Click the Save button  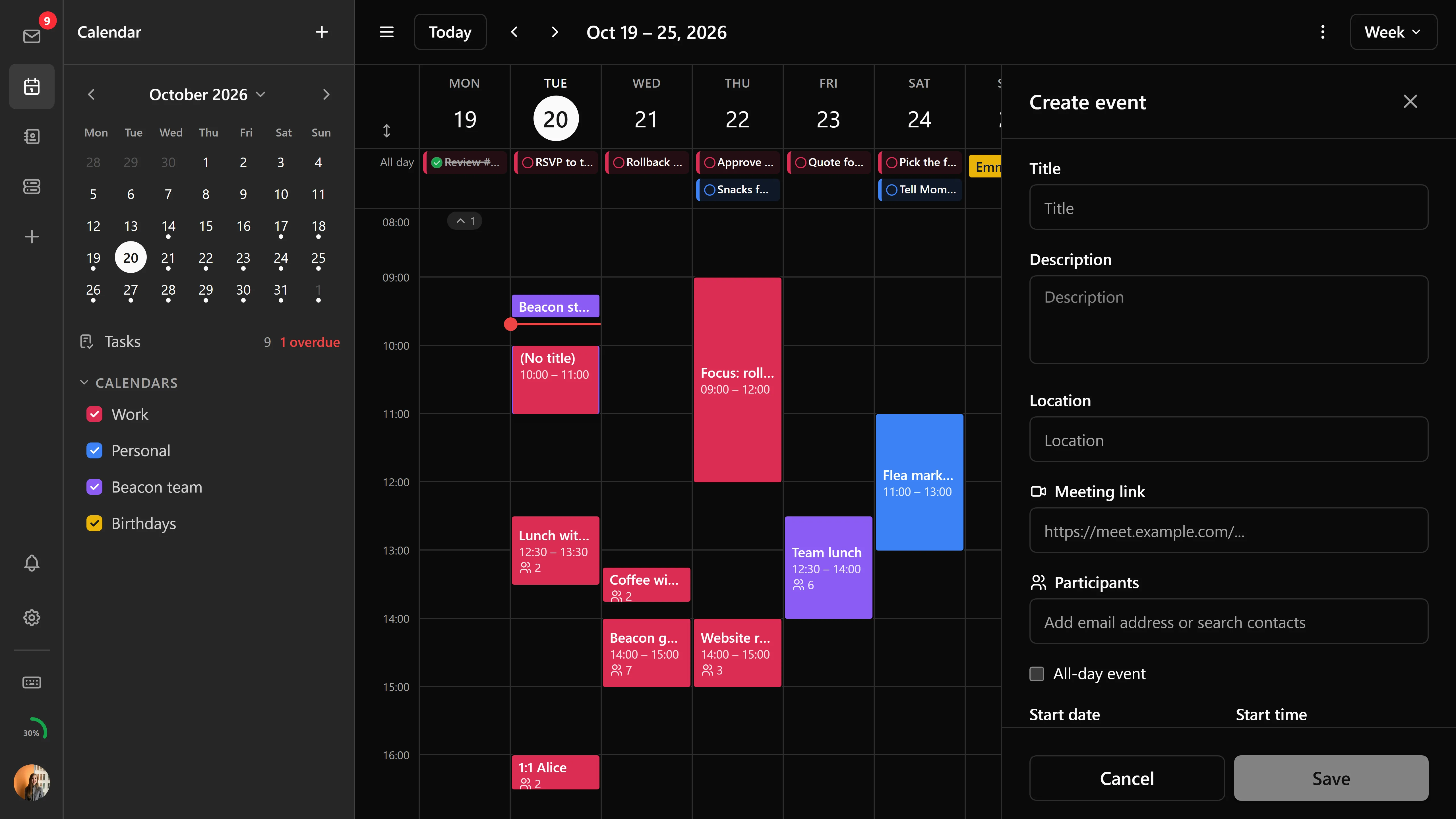click(x=1331, y=778)
